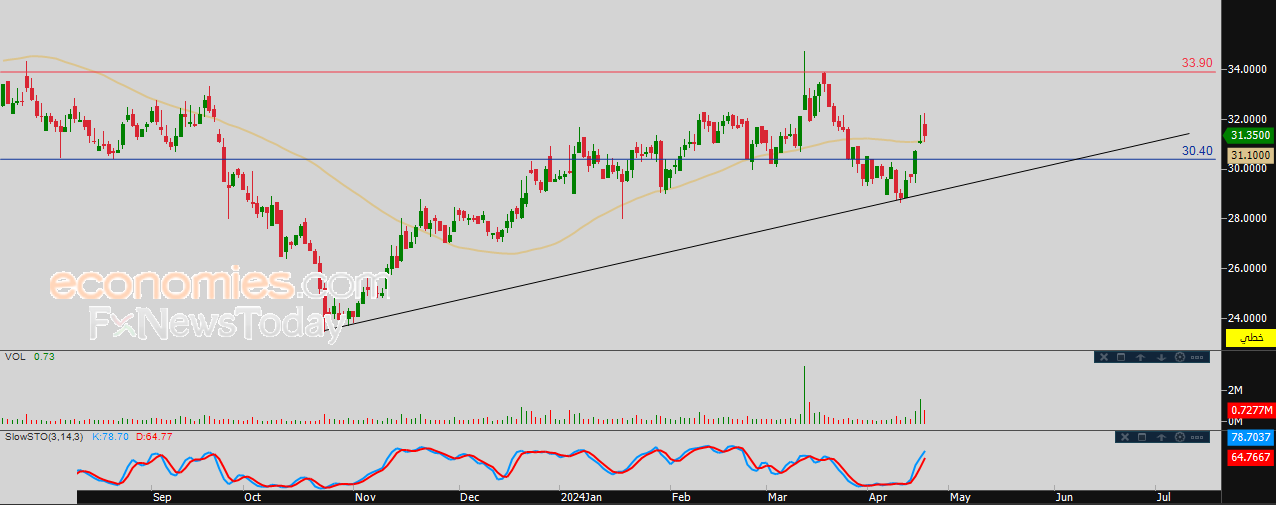
Task: Open more options for VOL panel
Action: click(x=1197, y=357)
